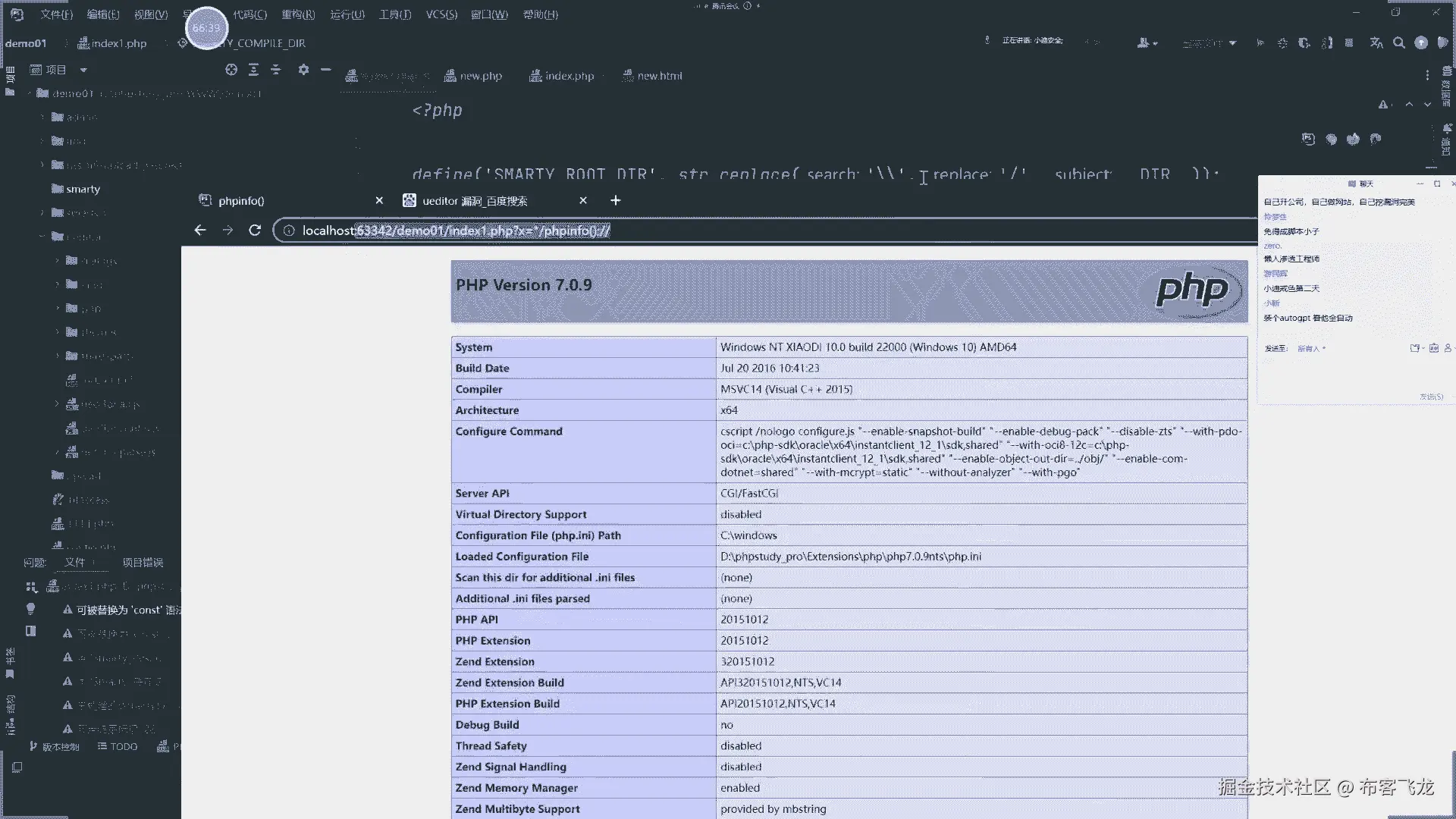
Task: Go back in the embedded browser
Action: coord(200,231)
